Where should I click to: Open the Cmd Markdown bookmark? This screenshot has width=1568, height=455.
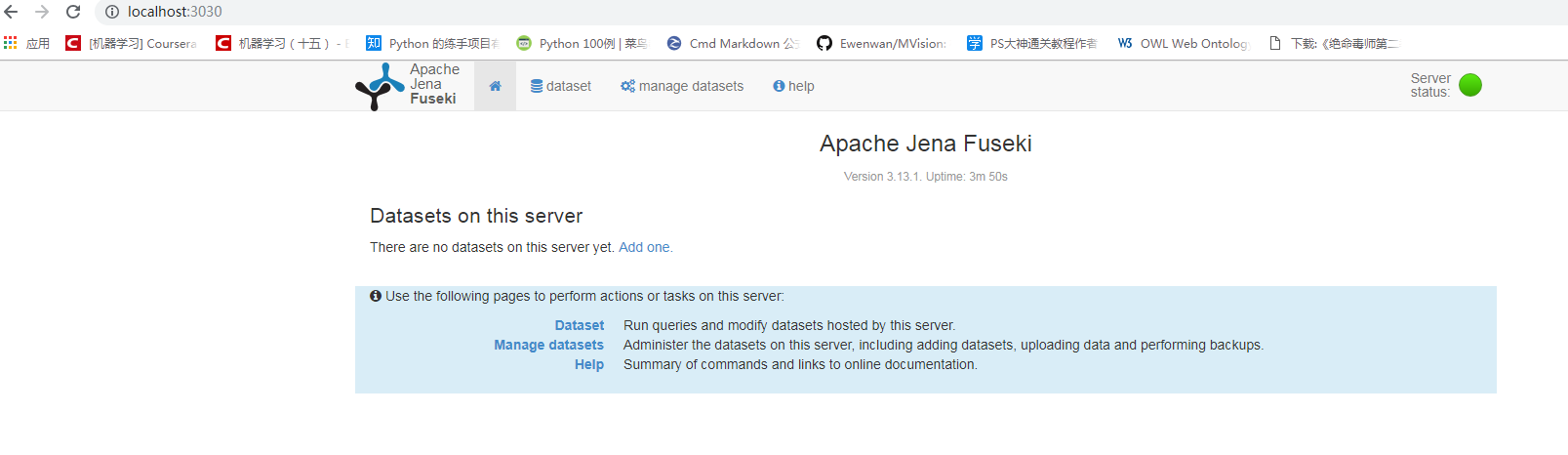point(733,43)
